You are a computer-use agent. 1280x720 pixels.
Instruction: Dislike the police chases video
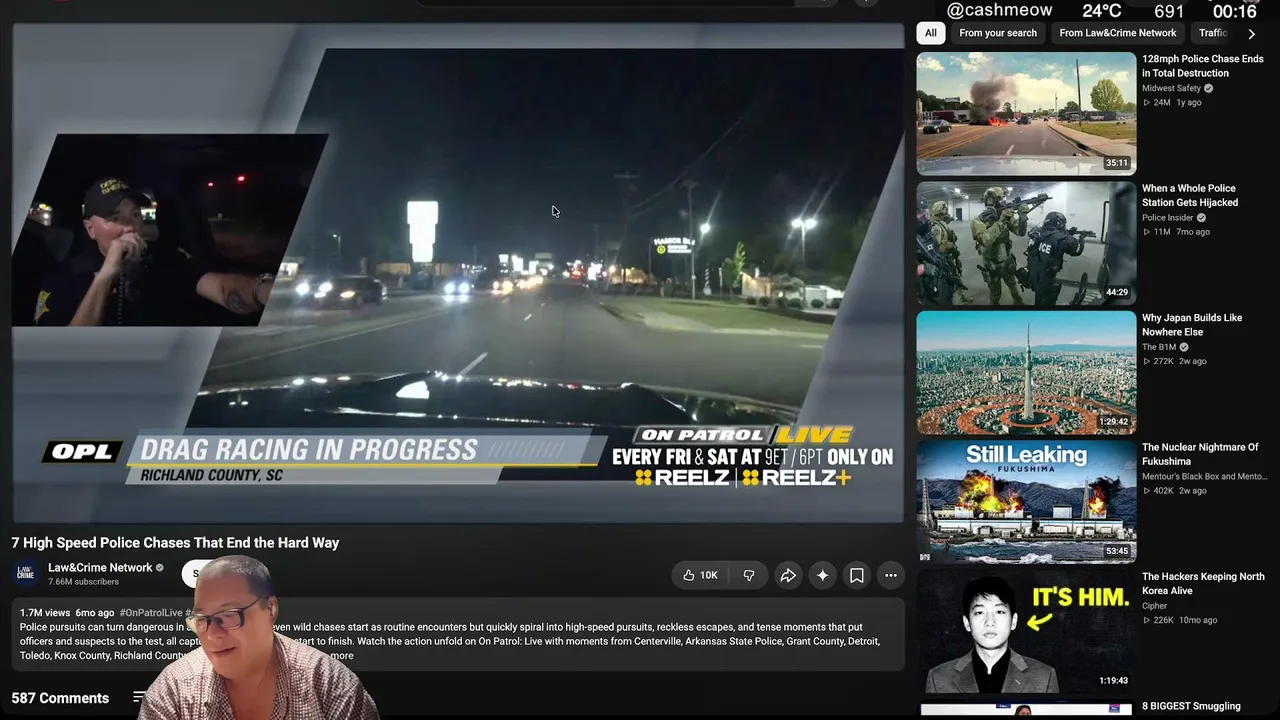click(749, 575)
